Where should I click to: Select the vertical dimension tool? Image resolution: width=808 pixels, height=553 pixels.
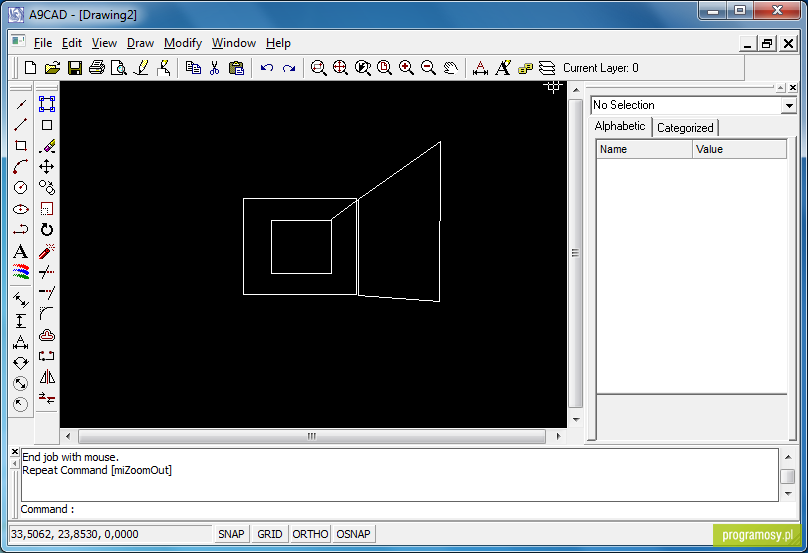(21, 321)
